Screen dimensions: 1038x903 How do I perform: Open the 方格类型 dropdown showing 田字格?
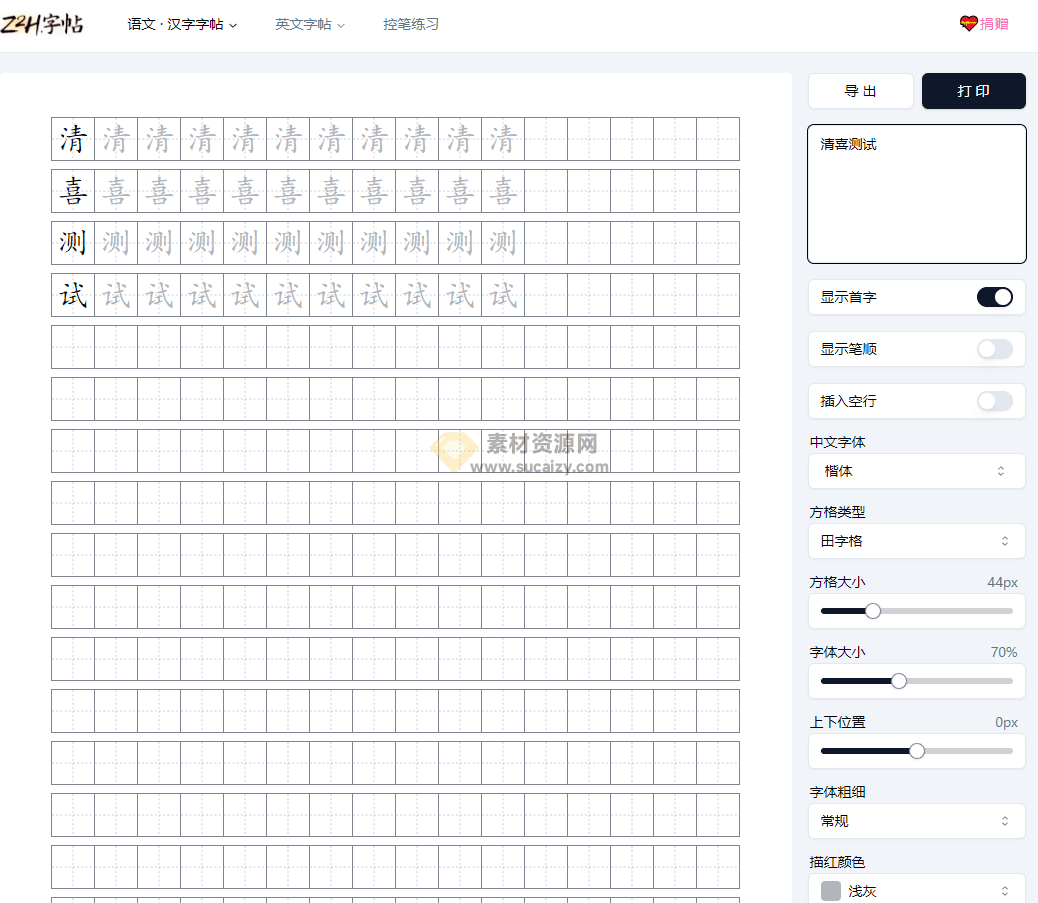point(916,541)
